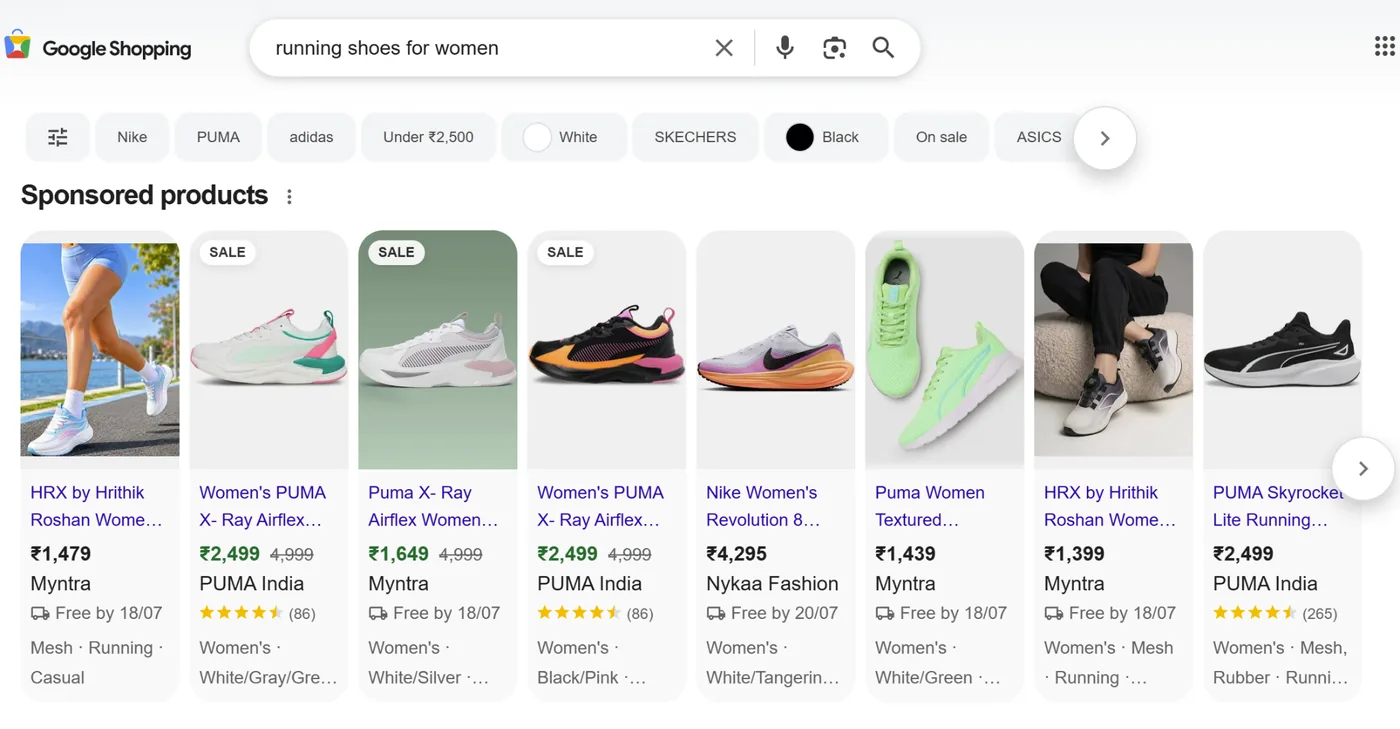Open search by image camera icon
1400x729 pixels.
point(834,48)
